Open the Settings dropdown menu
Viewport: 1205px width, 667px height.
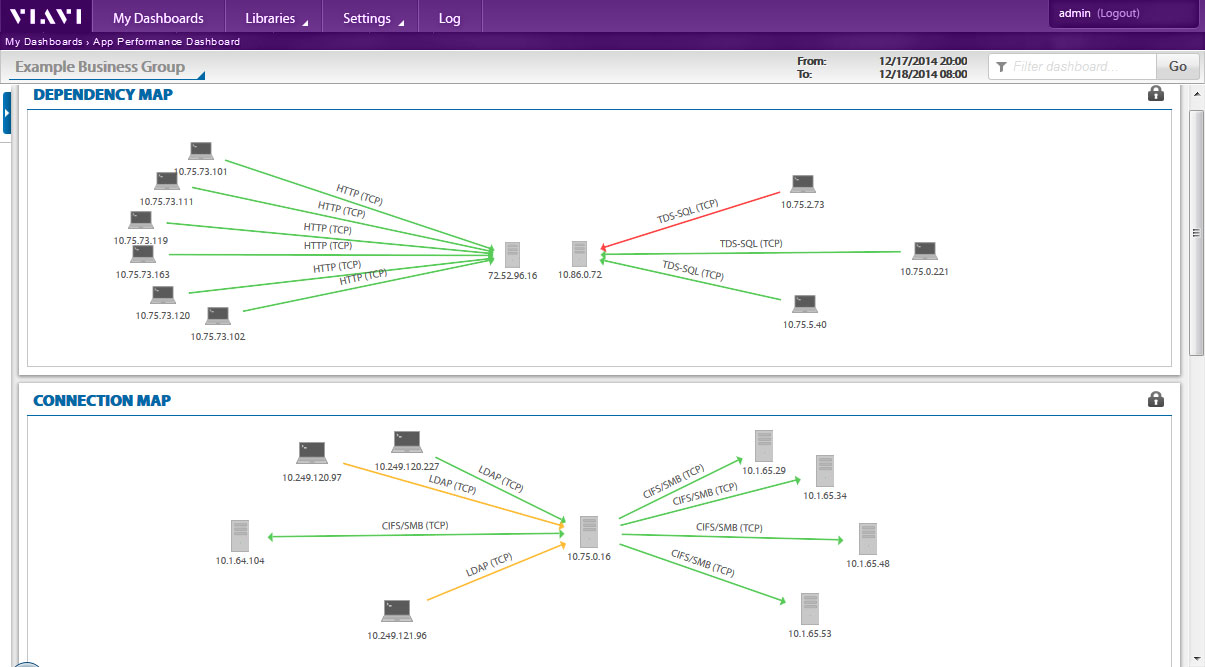click(x=373, y=18)
